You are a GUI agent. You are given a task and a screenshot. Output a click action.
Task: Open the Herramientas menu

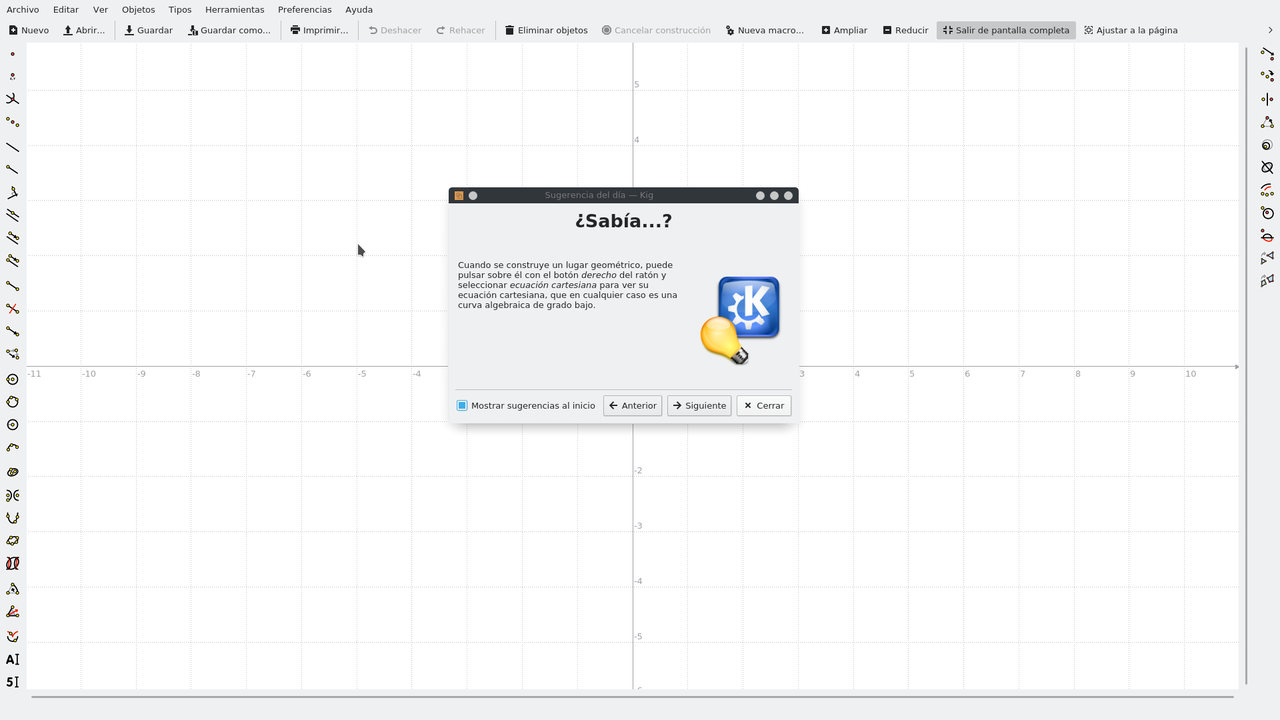point(234,9)
